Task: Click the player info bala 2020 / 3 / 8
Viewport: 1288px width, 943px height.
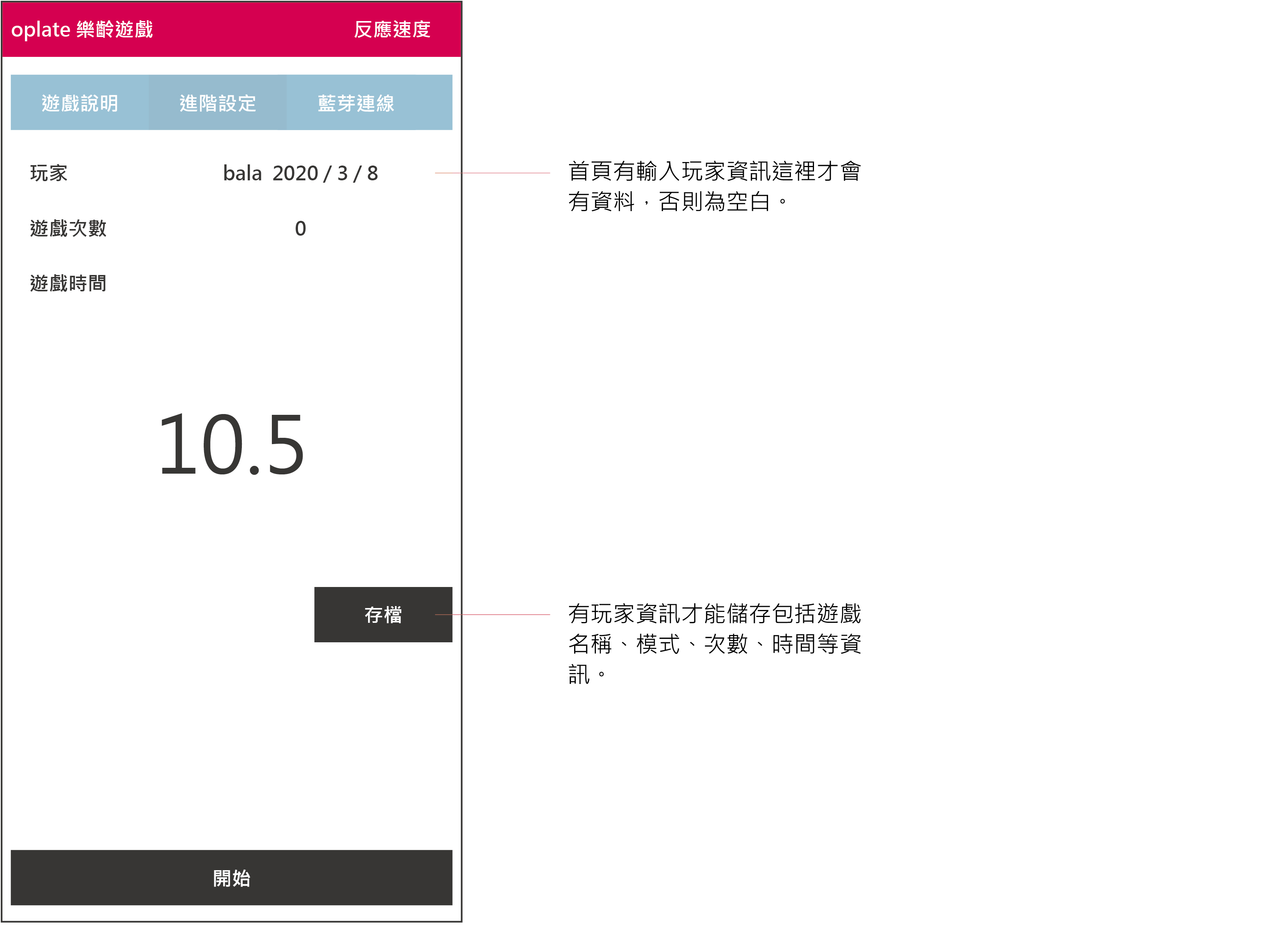Action: pos(300,173)
